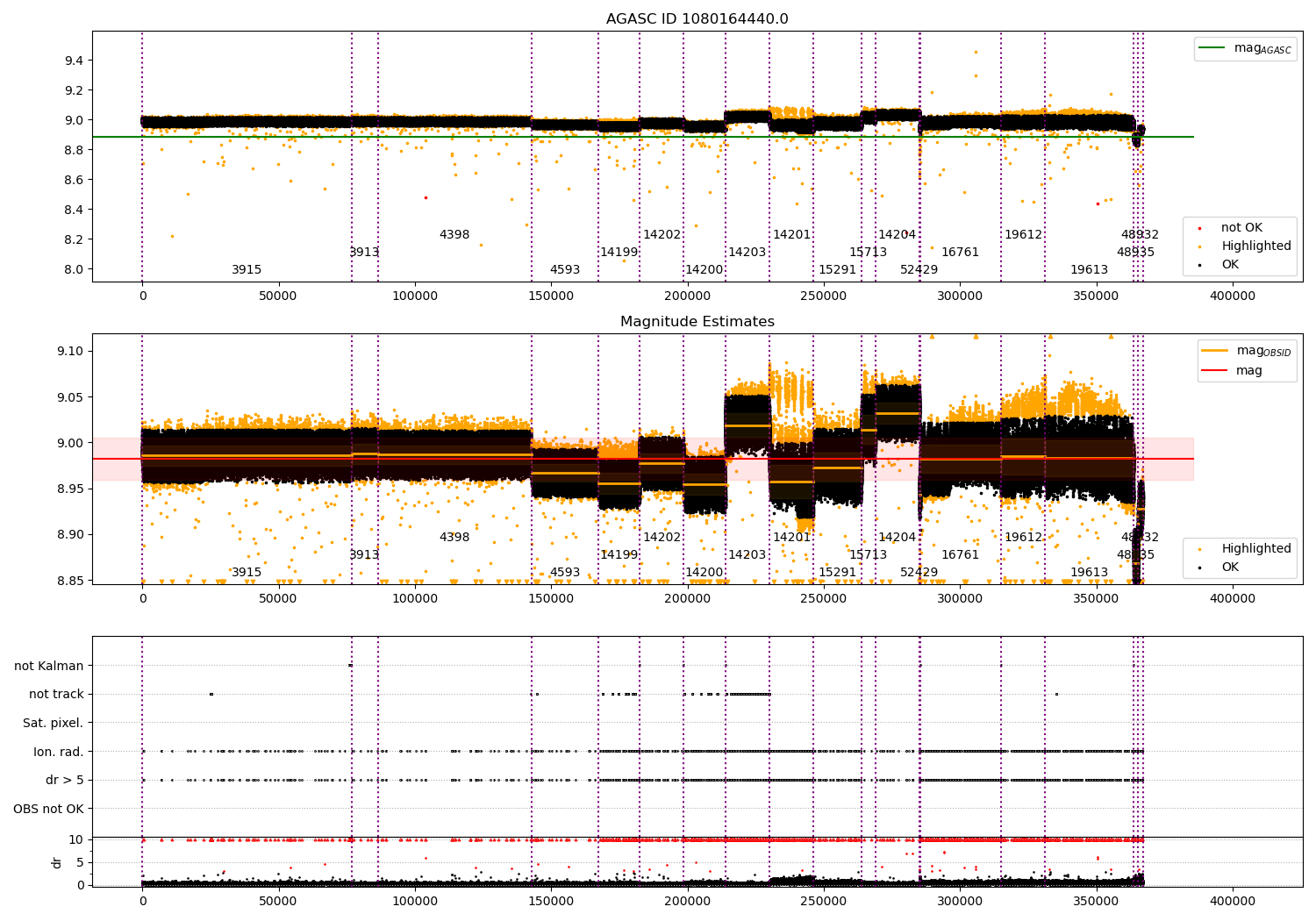1316x921 pixels.
Task: Click the "not OK" legend entry in top plot
Action: pyautogui.click(x=1241, y=228)
